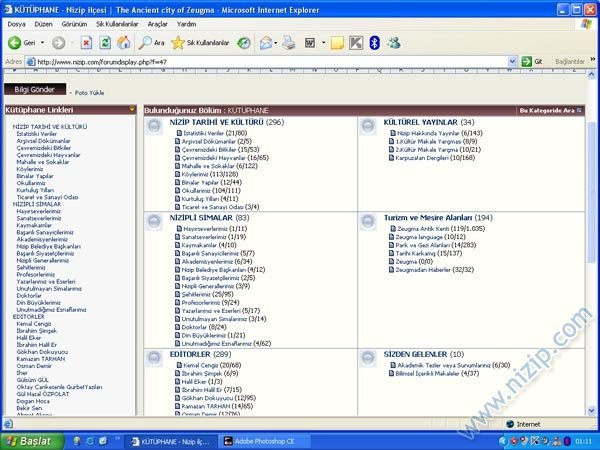Viewport: 600px width, 450px height.
Task: Click the Git go button
Action: coord(532,62)
